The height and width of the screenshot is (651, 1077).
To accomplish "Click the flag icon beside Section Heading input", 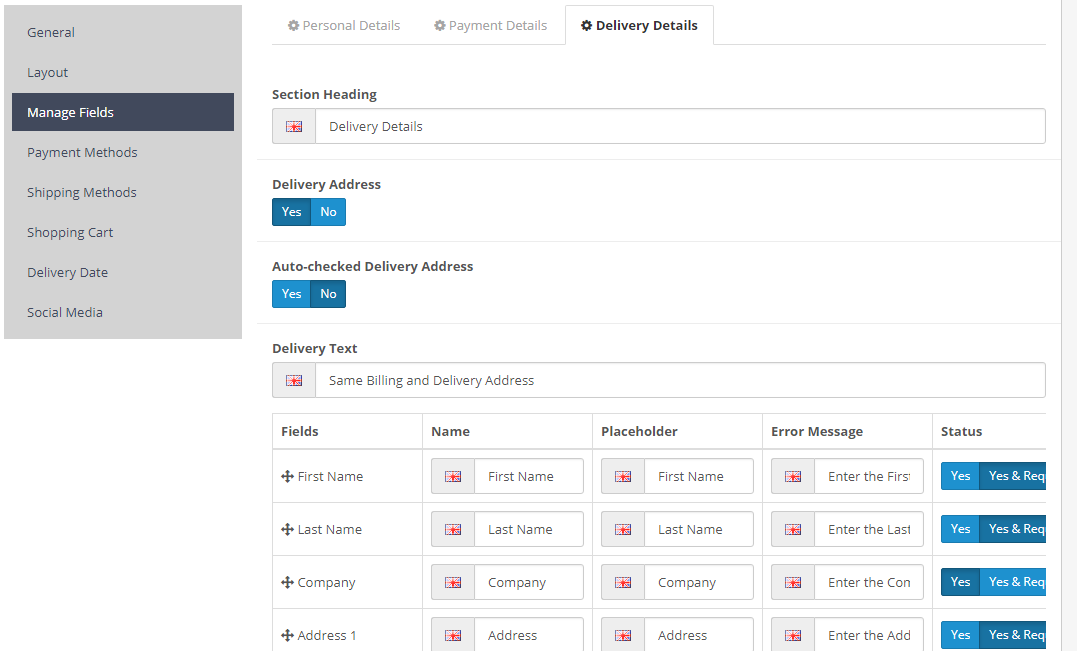I will [294, 126].
